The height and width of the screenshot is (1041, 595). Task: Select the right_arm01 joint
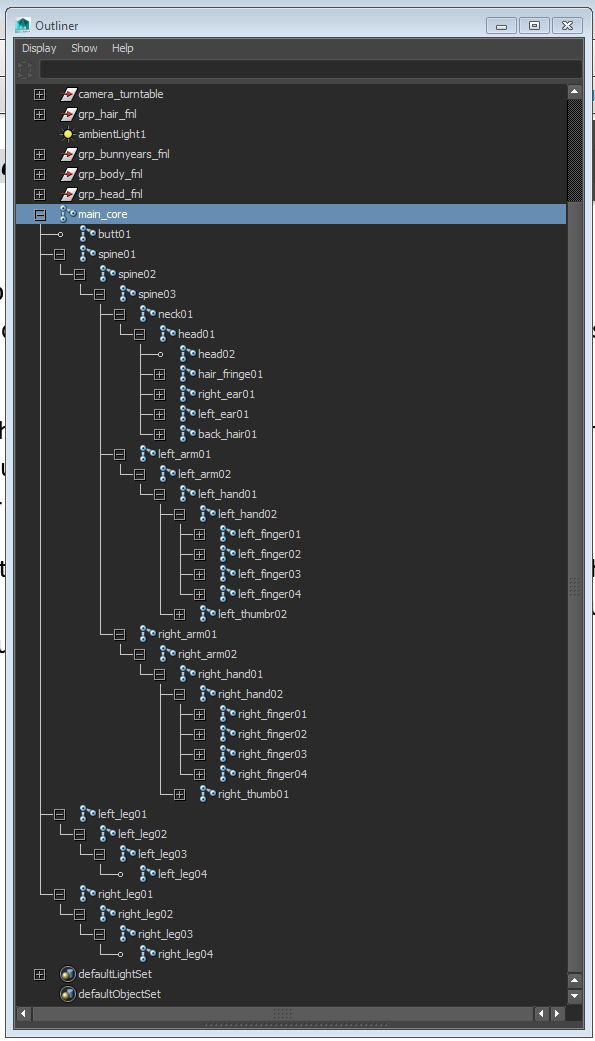point(187,634)
